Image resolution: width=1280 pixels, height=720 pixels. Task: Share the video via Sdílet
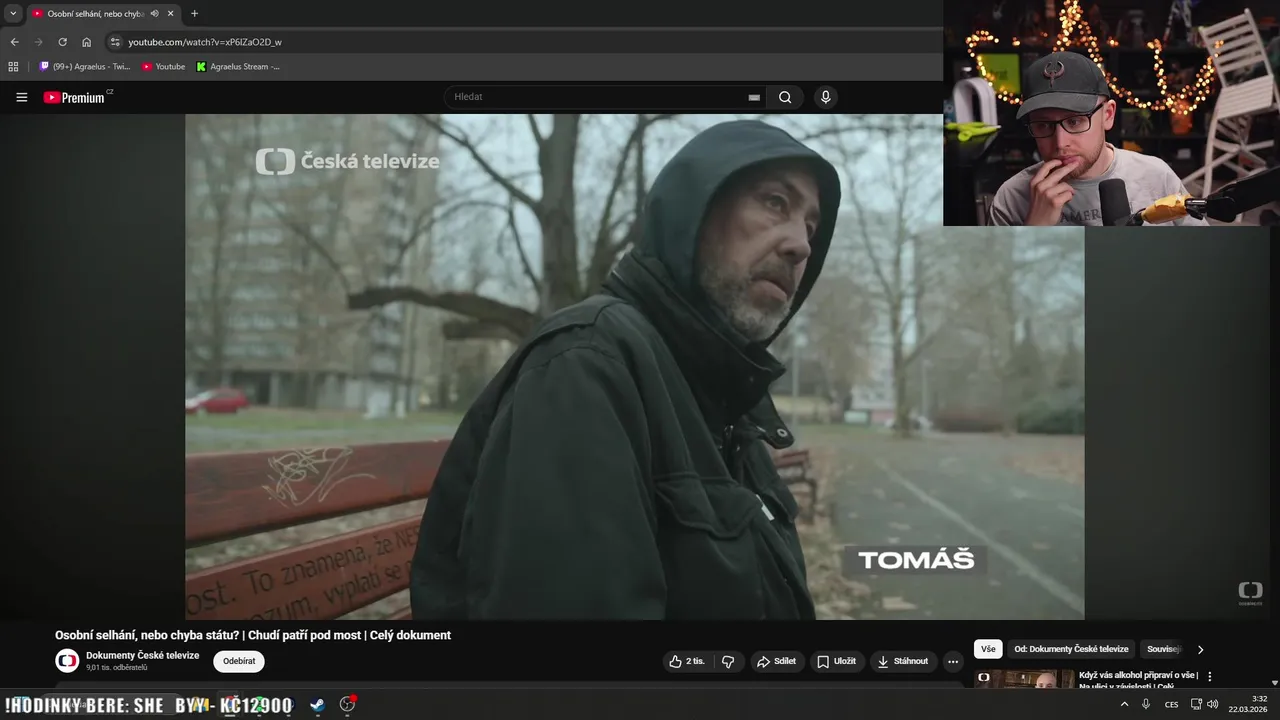[776, 661]
